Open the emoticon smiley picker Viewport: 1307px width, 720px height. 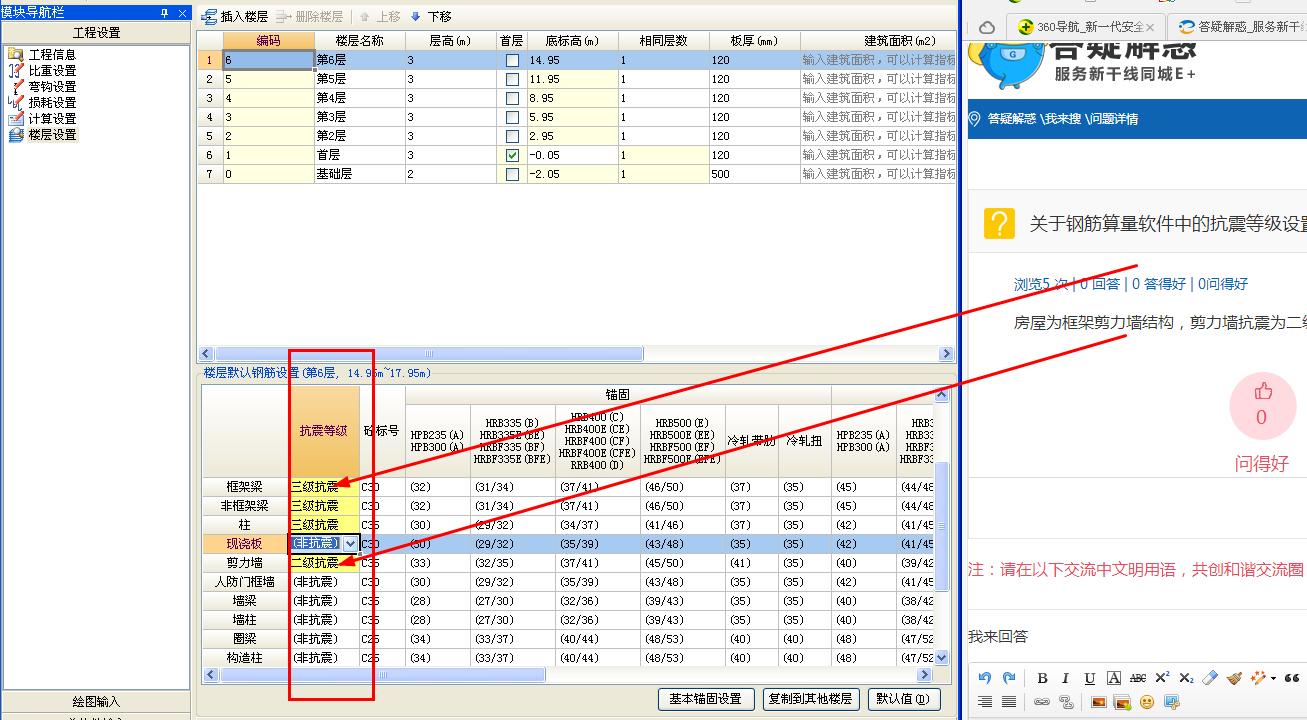pos(1147,702)
